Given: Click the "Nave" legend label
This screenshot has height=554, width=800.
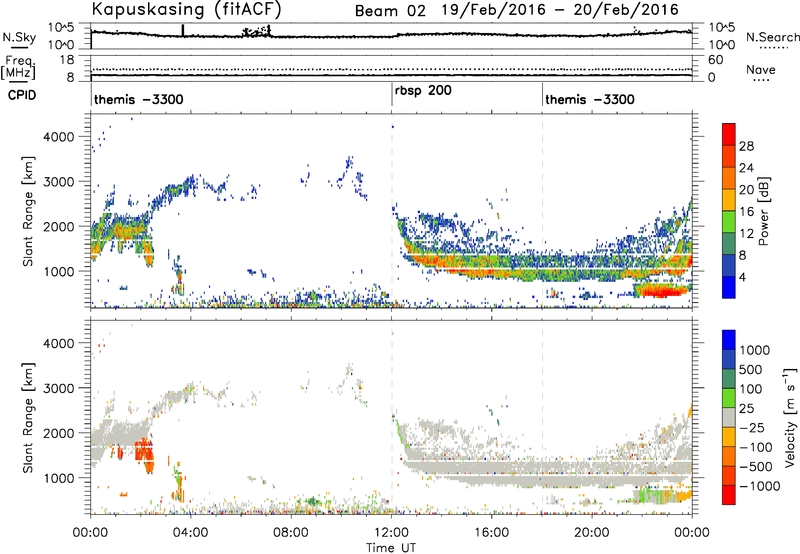Looking at the screenshot, I should (x=760, y=69).
